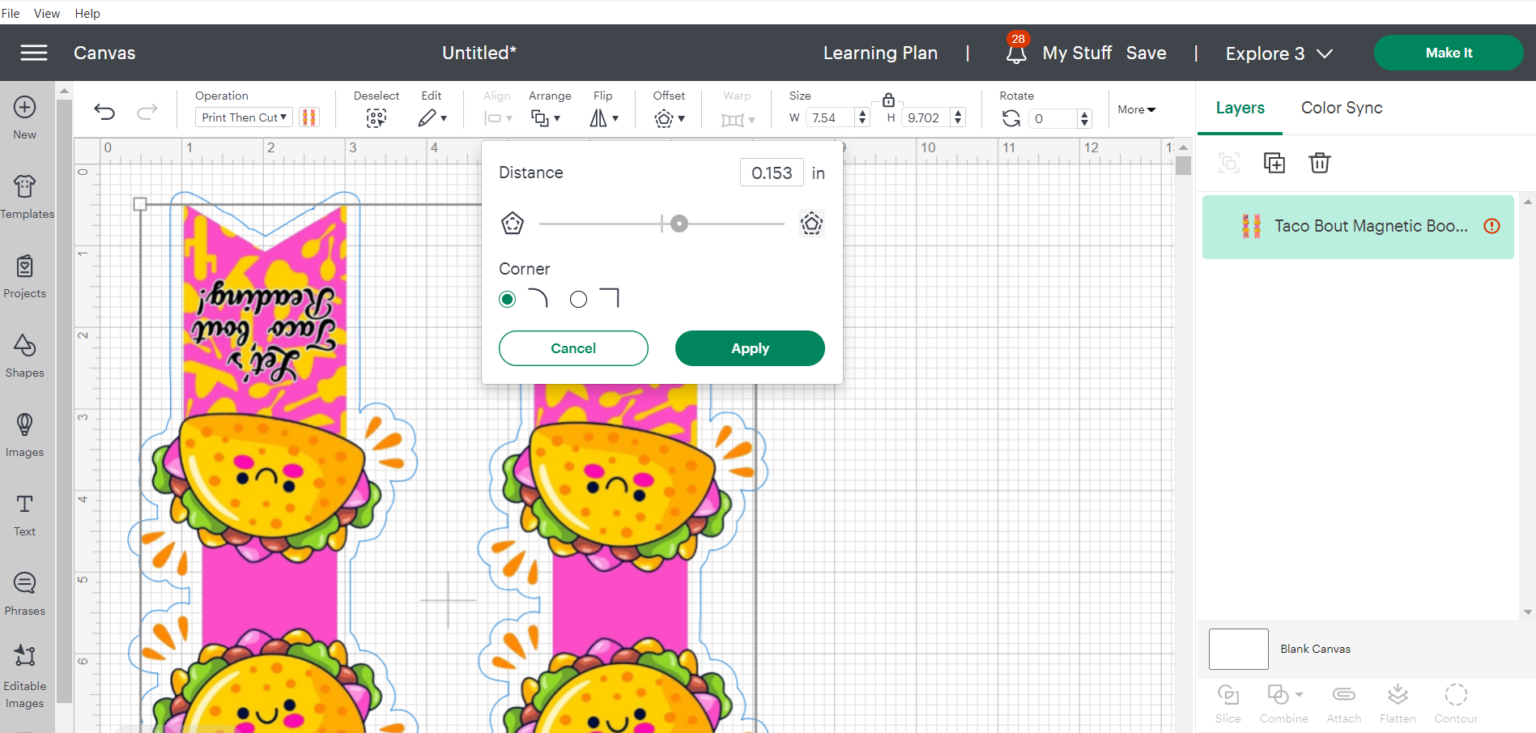Click the Distance input field
The height and width of the screenshot is (733, 1536).
tap(771, 172)
